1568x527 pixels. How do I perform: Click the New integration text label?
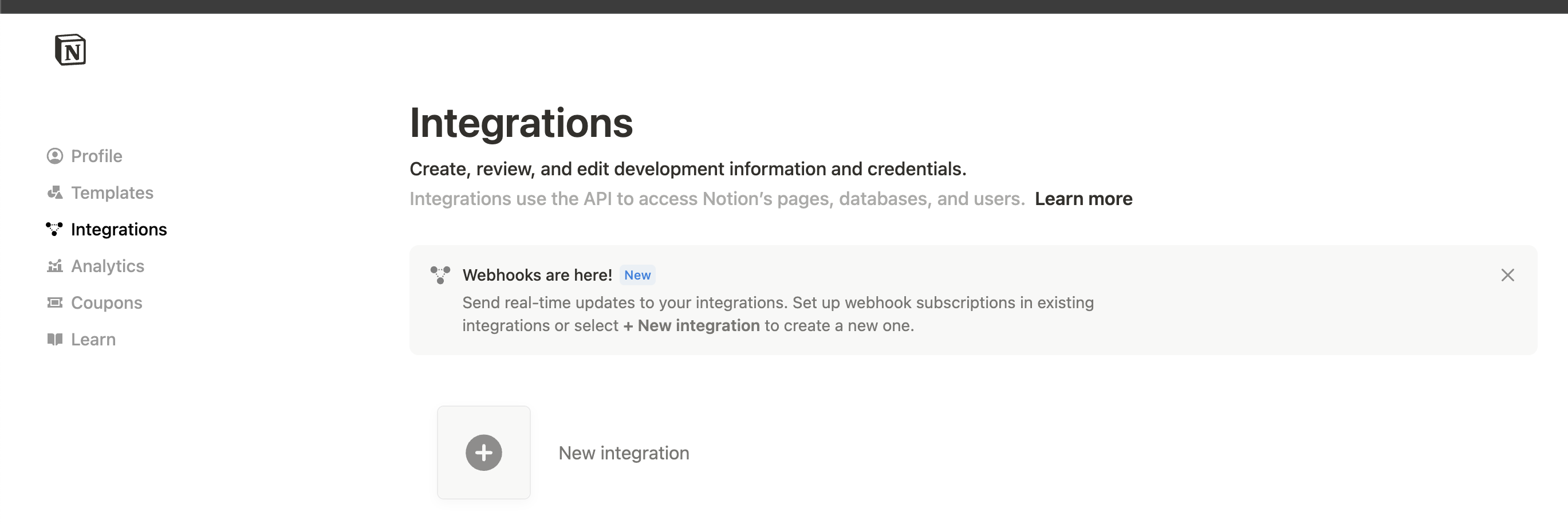coord(623,453)
